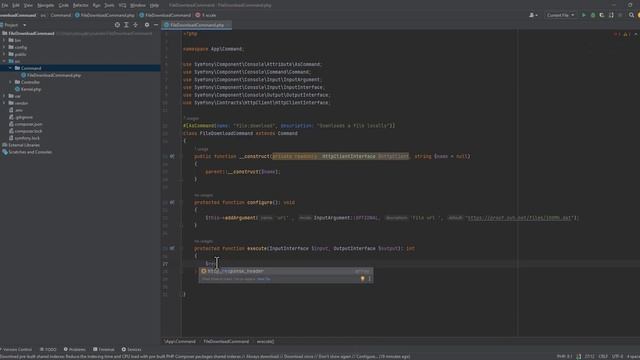Click profiler toolbar icon beside coverage

pos(611,15)
